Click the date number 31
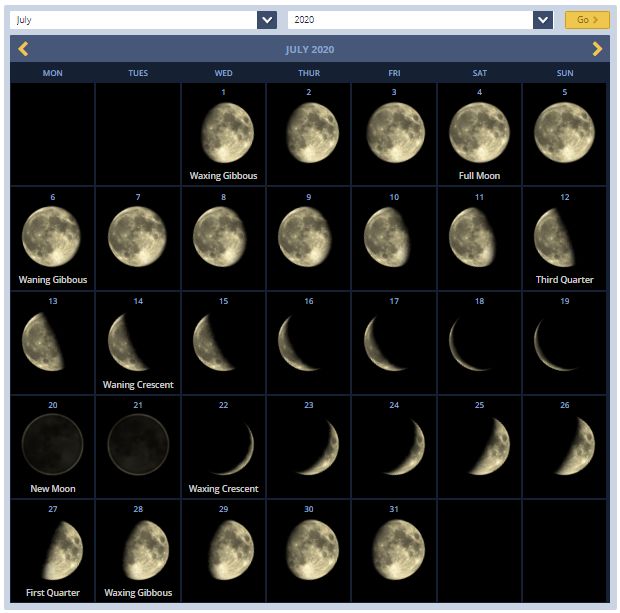Image resolution: width=620 pixels, height=613 pixels. click(x=394, y=509)
